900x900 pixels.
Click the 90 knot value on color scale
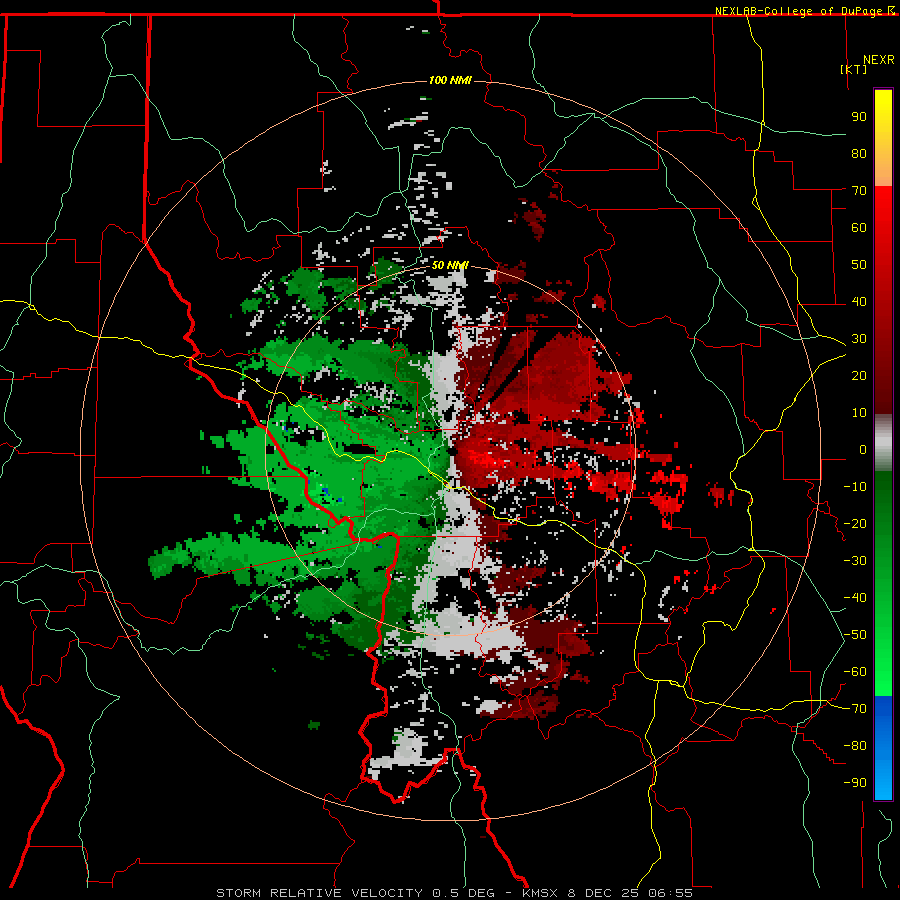point(859,117)
